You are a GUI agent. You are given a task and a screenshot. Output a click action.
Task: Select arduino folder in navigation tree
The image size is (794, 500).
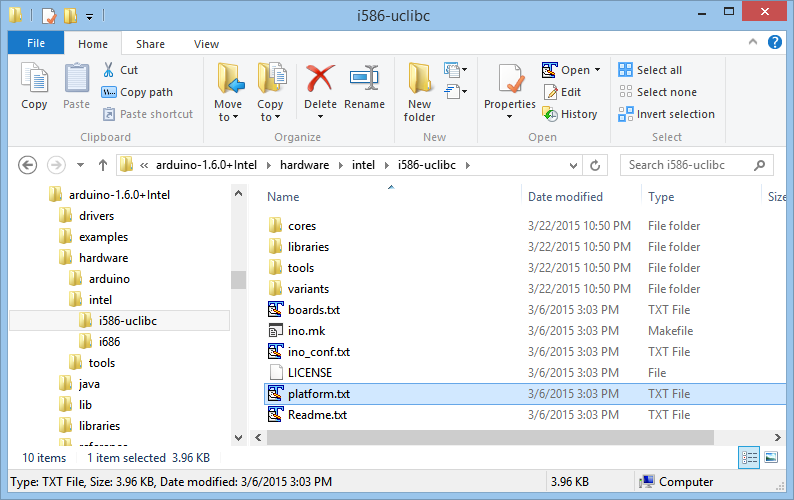[x=109, y=279]
